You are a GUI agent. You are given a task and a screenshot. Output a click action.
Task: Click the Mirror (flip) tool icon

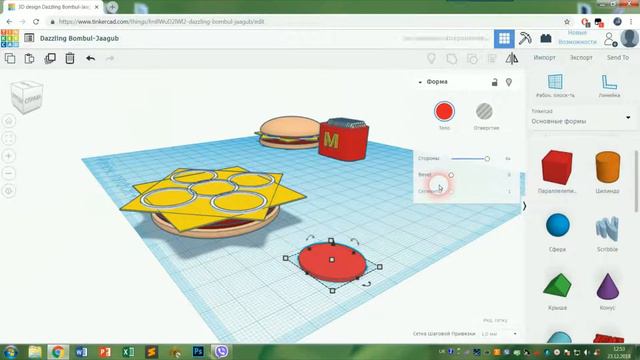click(512, 59)
